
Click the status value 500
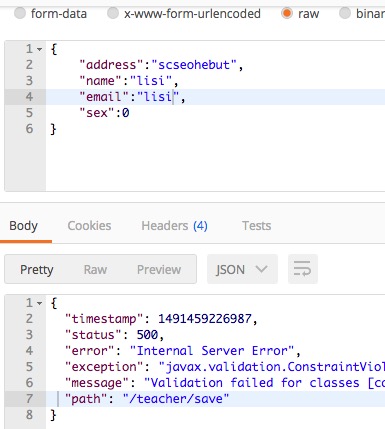[x=147, y=335]
